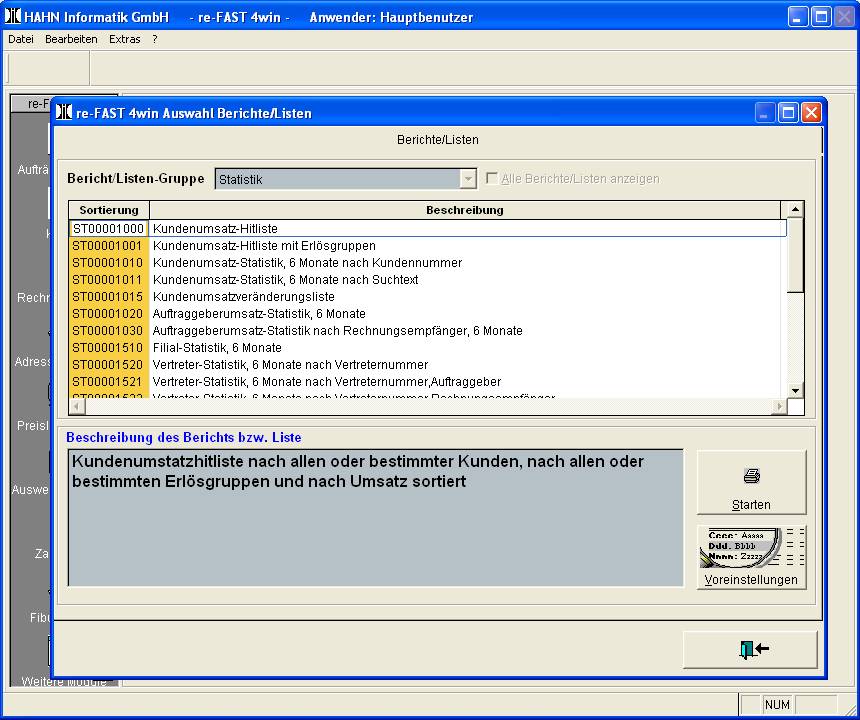
Task: Click sort code ST00001000 cell
Action: tap(109, 229)
